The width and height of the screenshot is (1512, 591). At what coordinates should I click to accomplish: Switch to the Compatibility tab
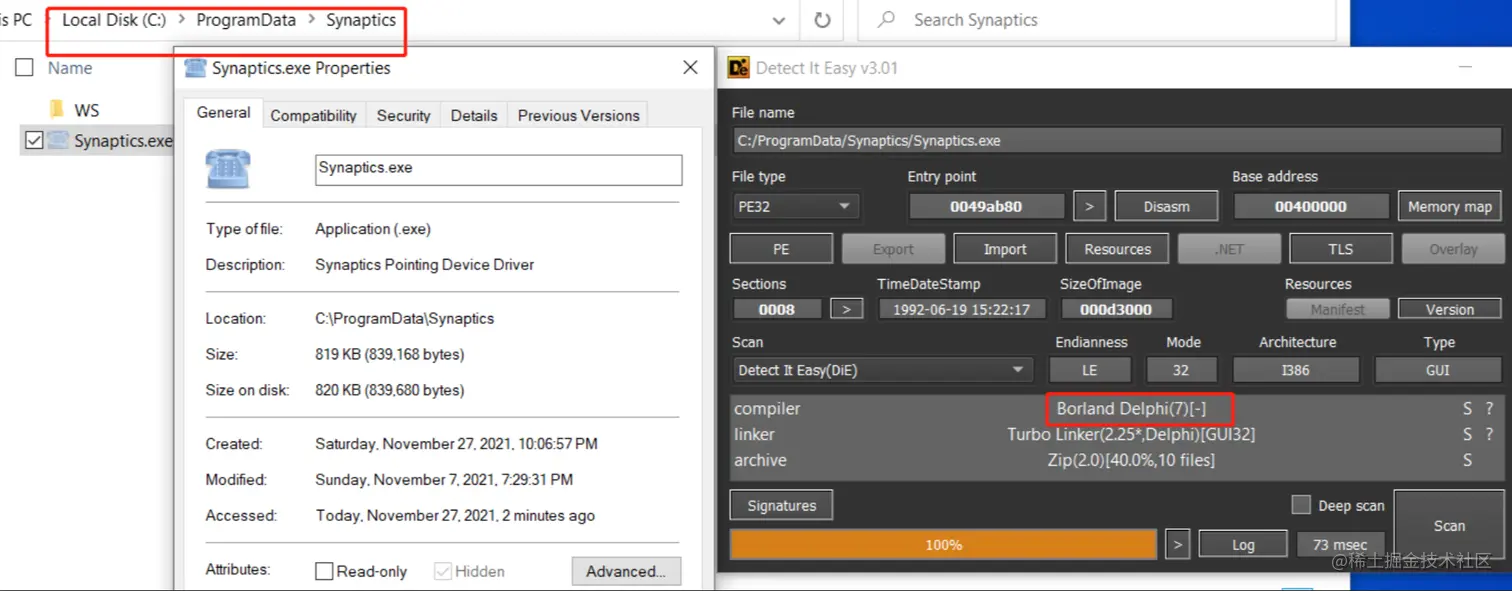(x=313, y=115)
